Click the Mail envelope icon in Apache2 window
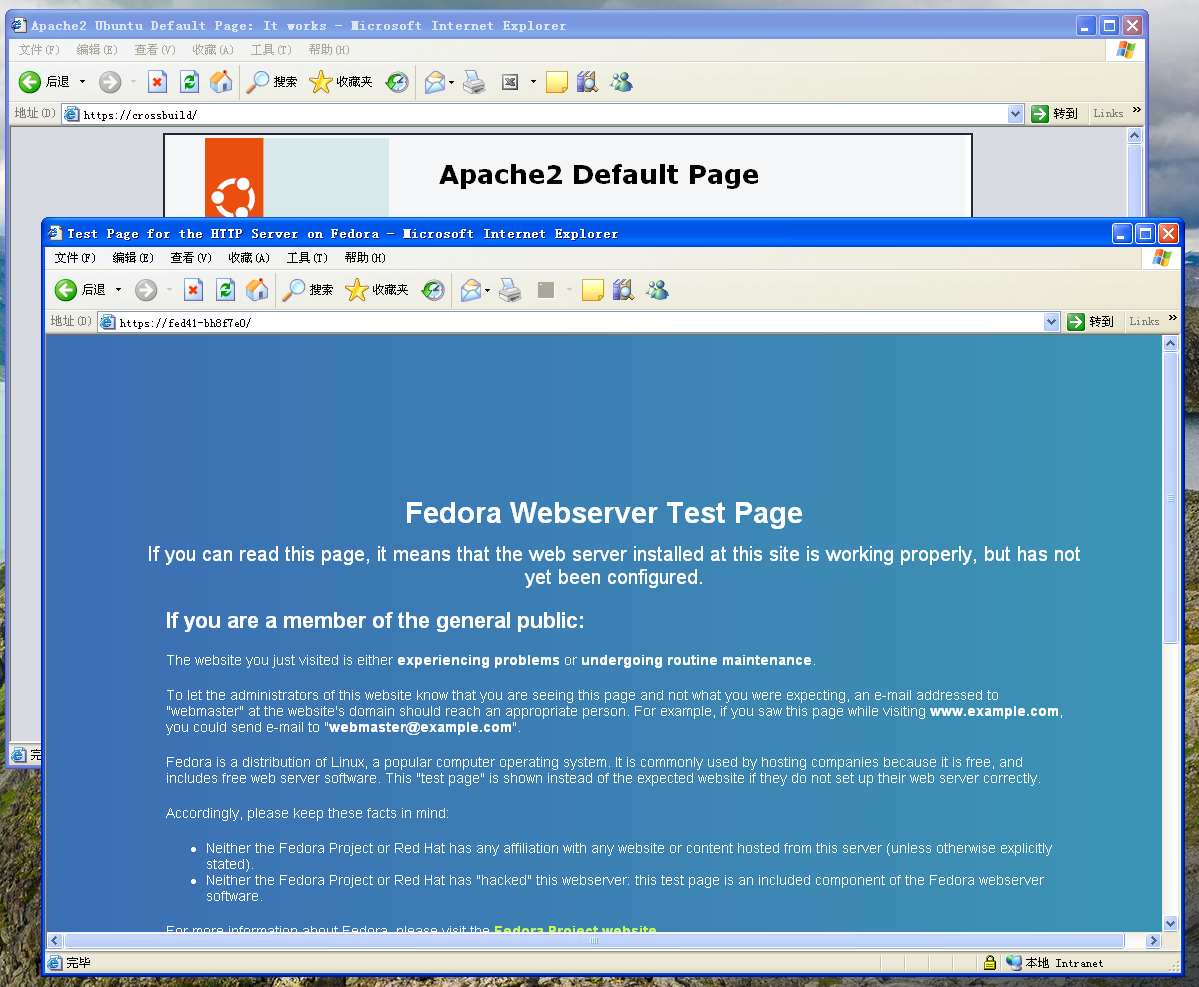The image size is (1199, 987). (435, 82)
